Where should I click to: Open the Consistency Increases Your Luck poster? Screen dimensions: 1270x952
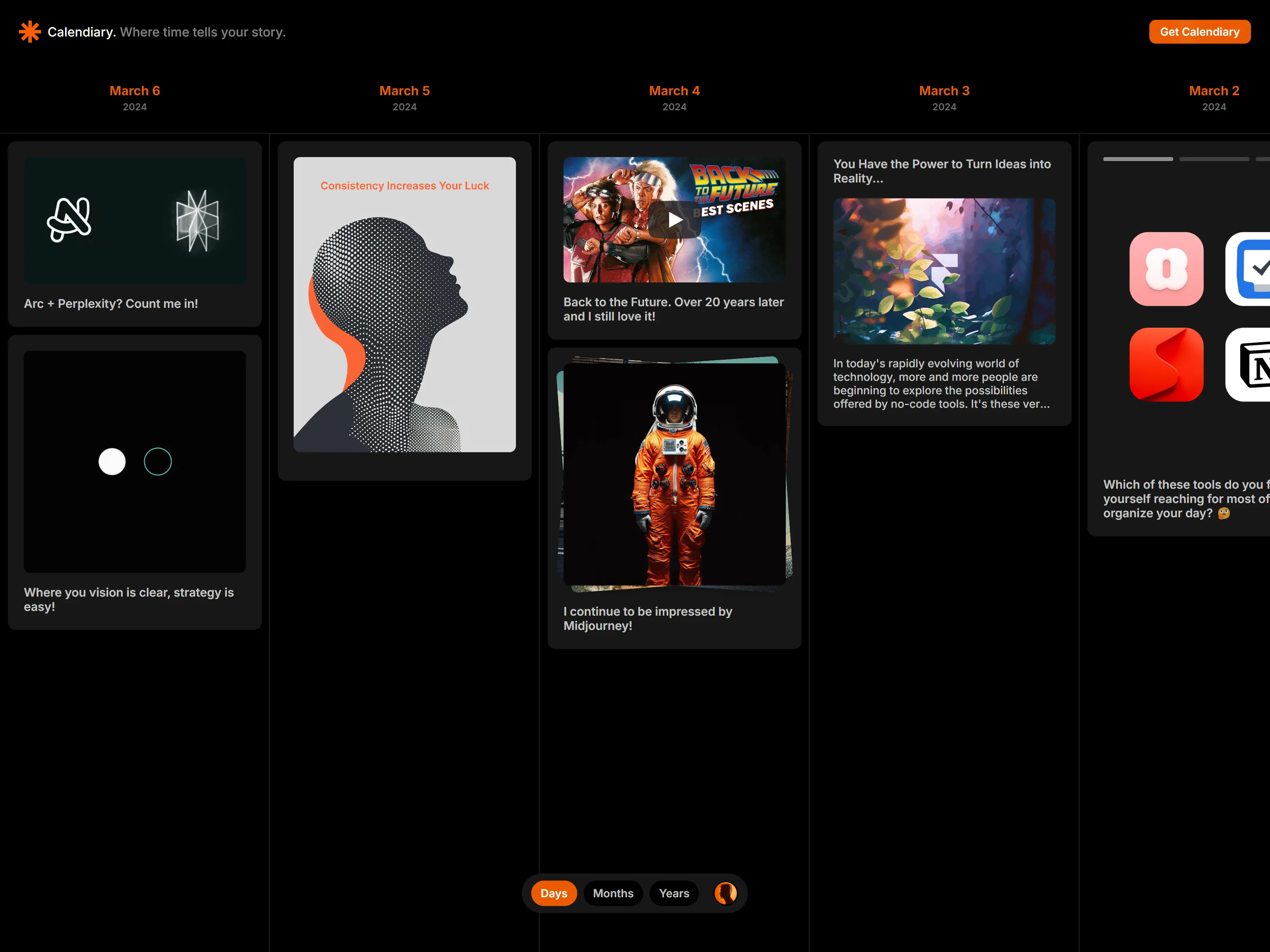click(404, 304)
